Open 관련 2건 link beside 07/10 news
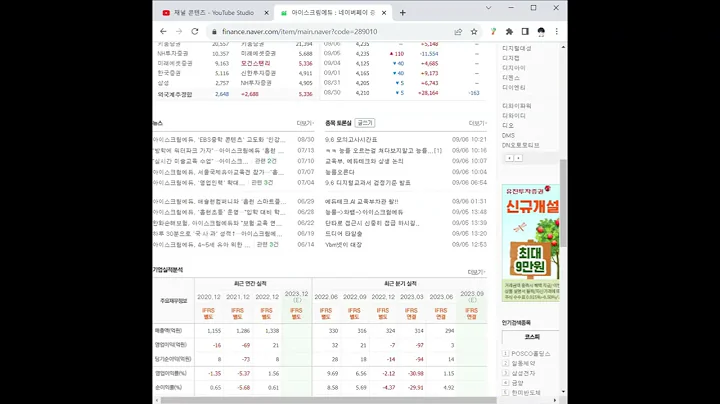Screen dimensions: 720x404 click(x=265, y=161)
